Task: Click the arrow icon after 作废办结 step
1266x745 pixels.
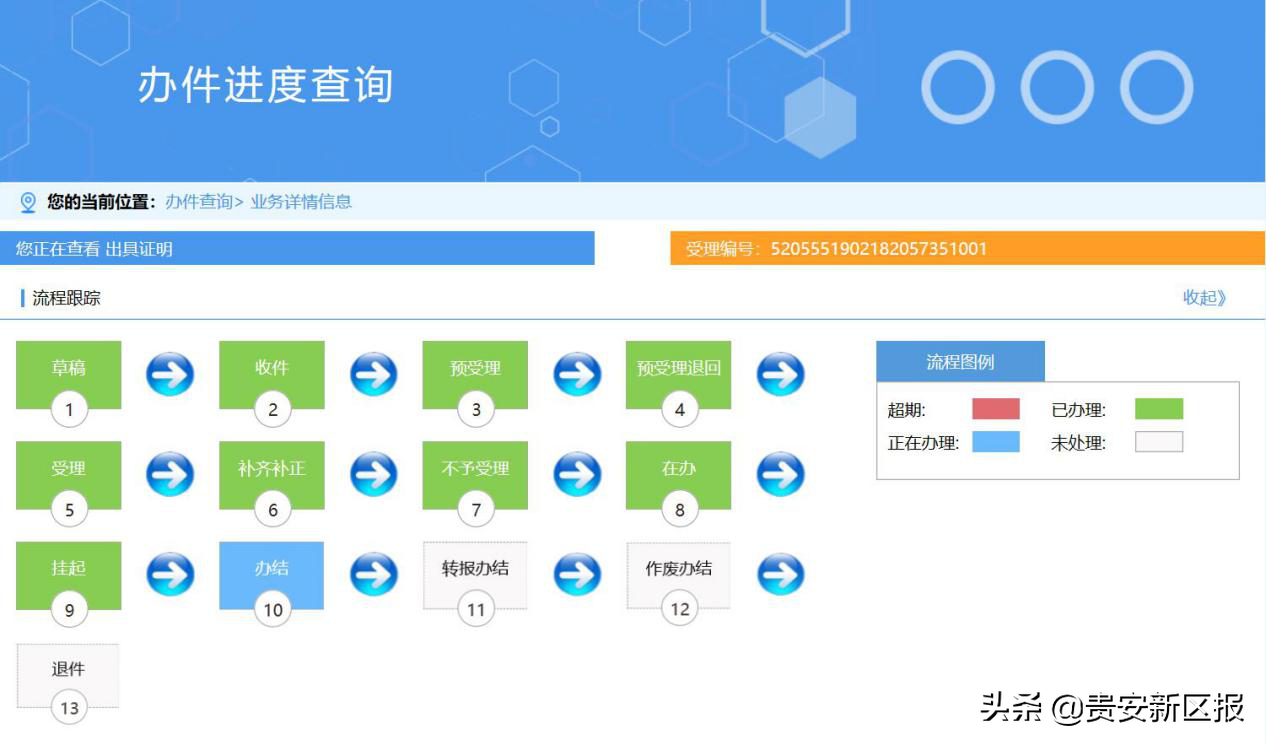Action: coord(780,574)
